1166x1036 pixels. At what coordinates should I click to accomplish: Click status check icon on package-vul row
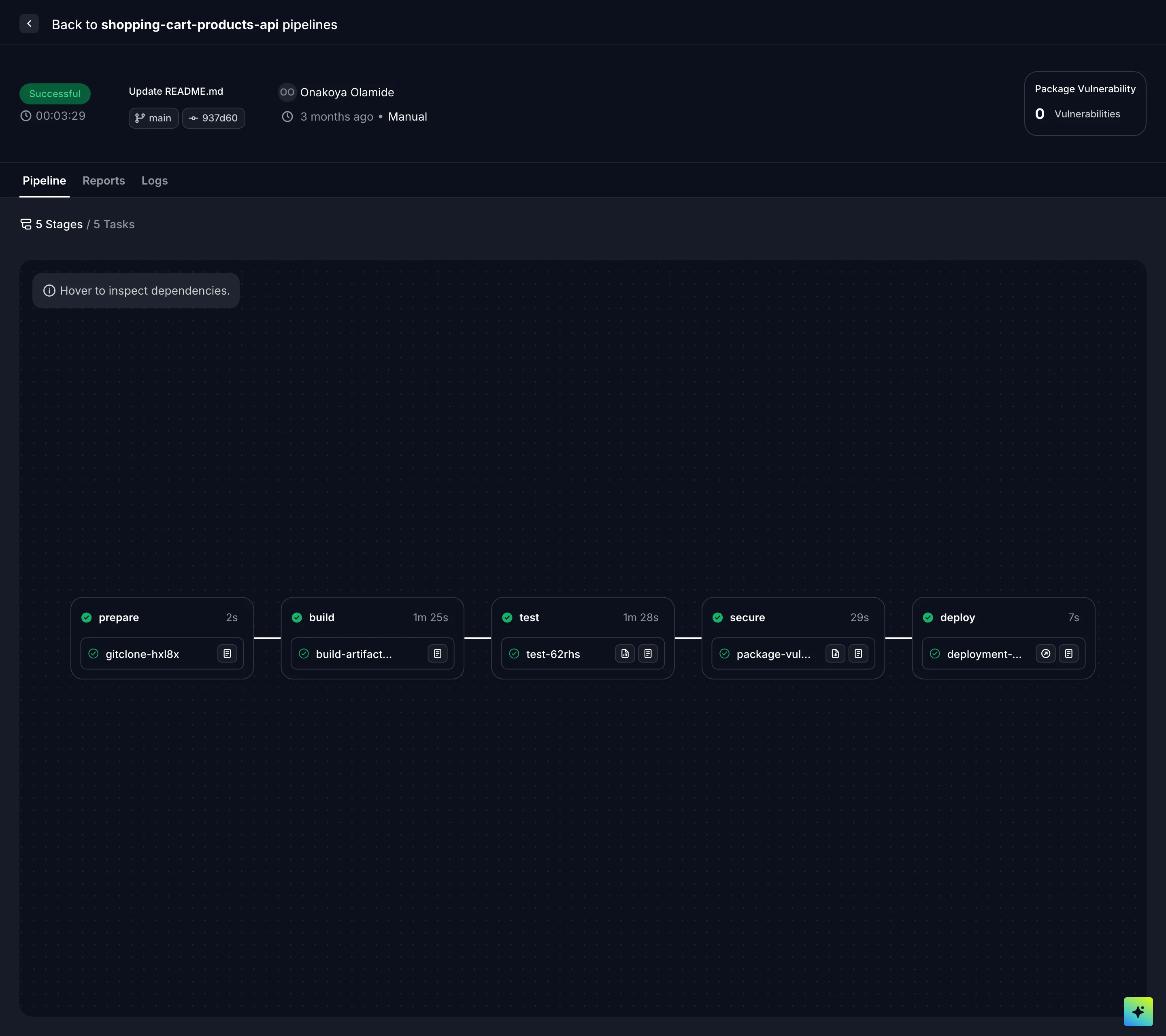[724, 654]
